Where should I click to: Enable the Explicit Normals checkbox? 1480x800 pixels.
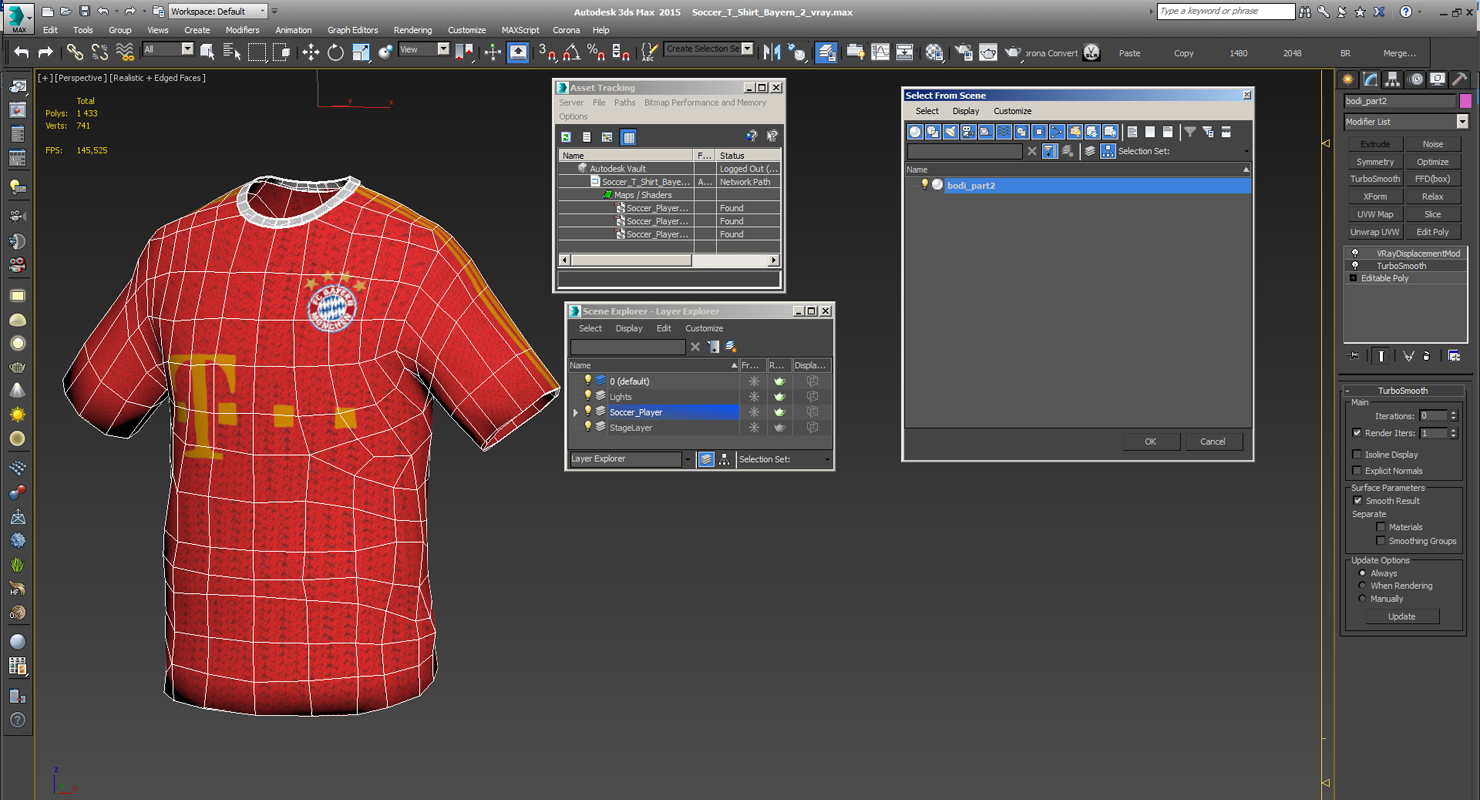click(x=1357, y=470)
